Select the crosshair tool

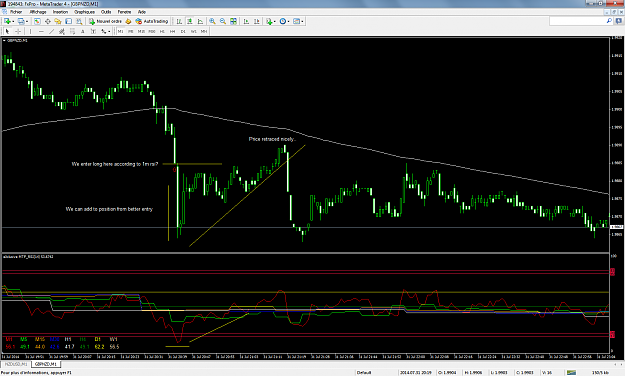18,31
